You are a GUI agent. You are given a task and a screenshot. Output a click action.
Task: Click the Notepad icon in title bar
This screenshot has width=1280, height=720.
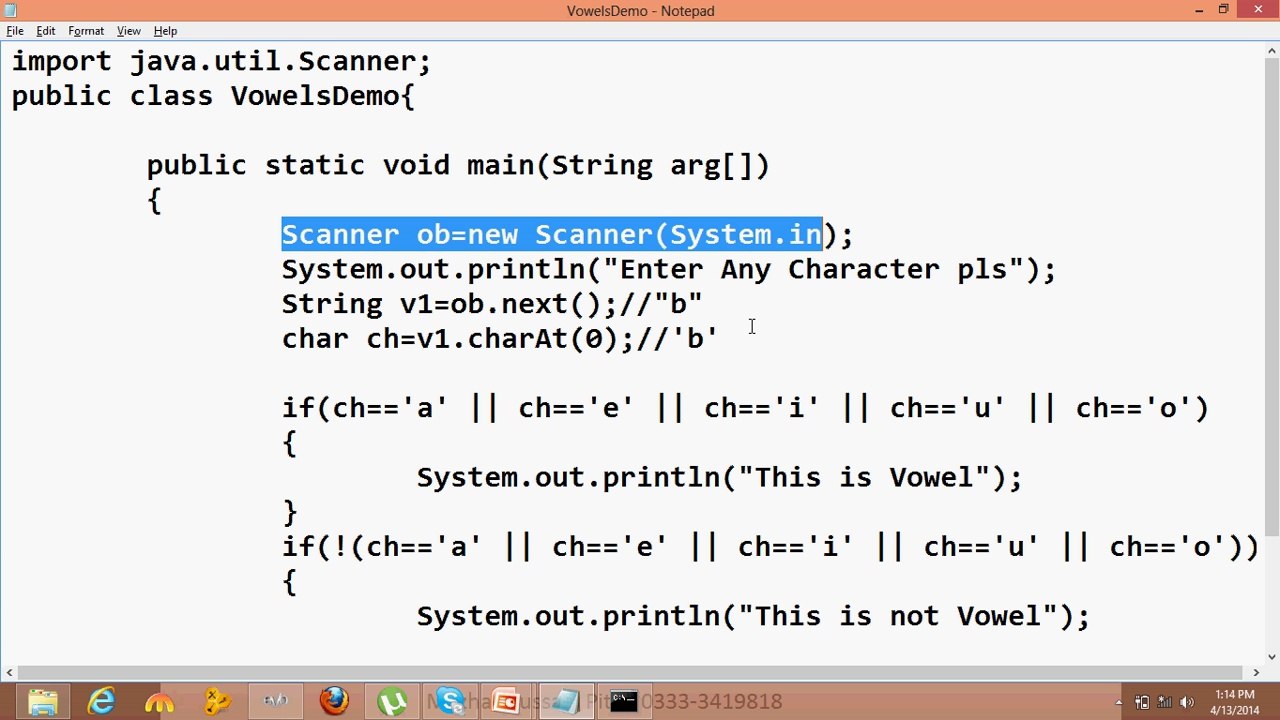click(11, 10)
